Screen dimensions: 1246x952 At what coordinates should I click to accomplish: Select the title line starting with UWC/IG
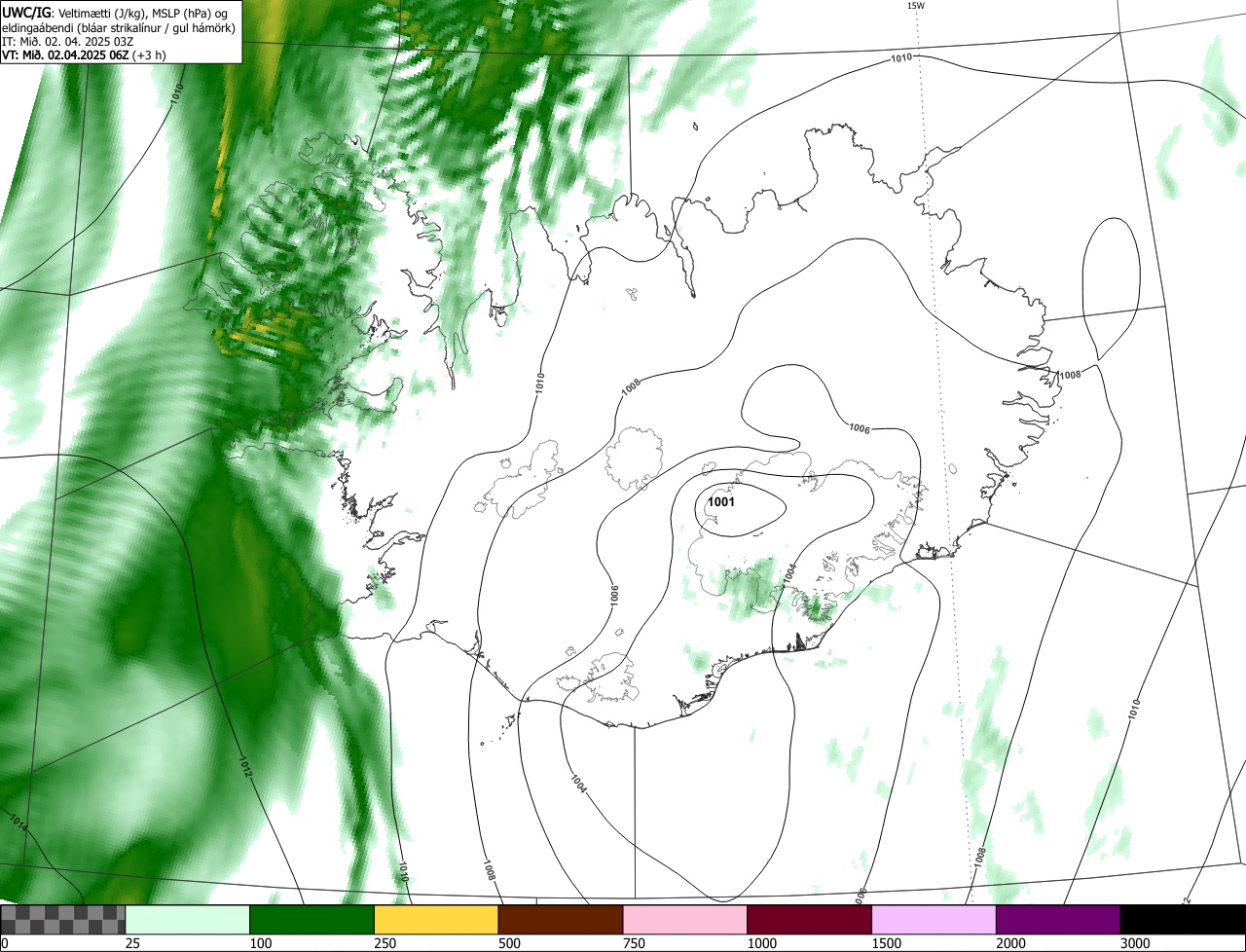pyautogui.click(x=117, y=13)
